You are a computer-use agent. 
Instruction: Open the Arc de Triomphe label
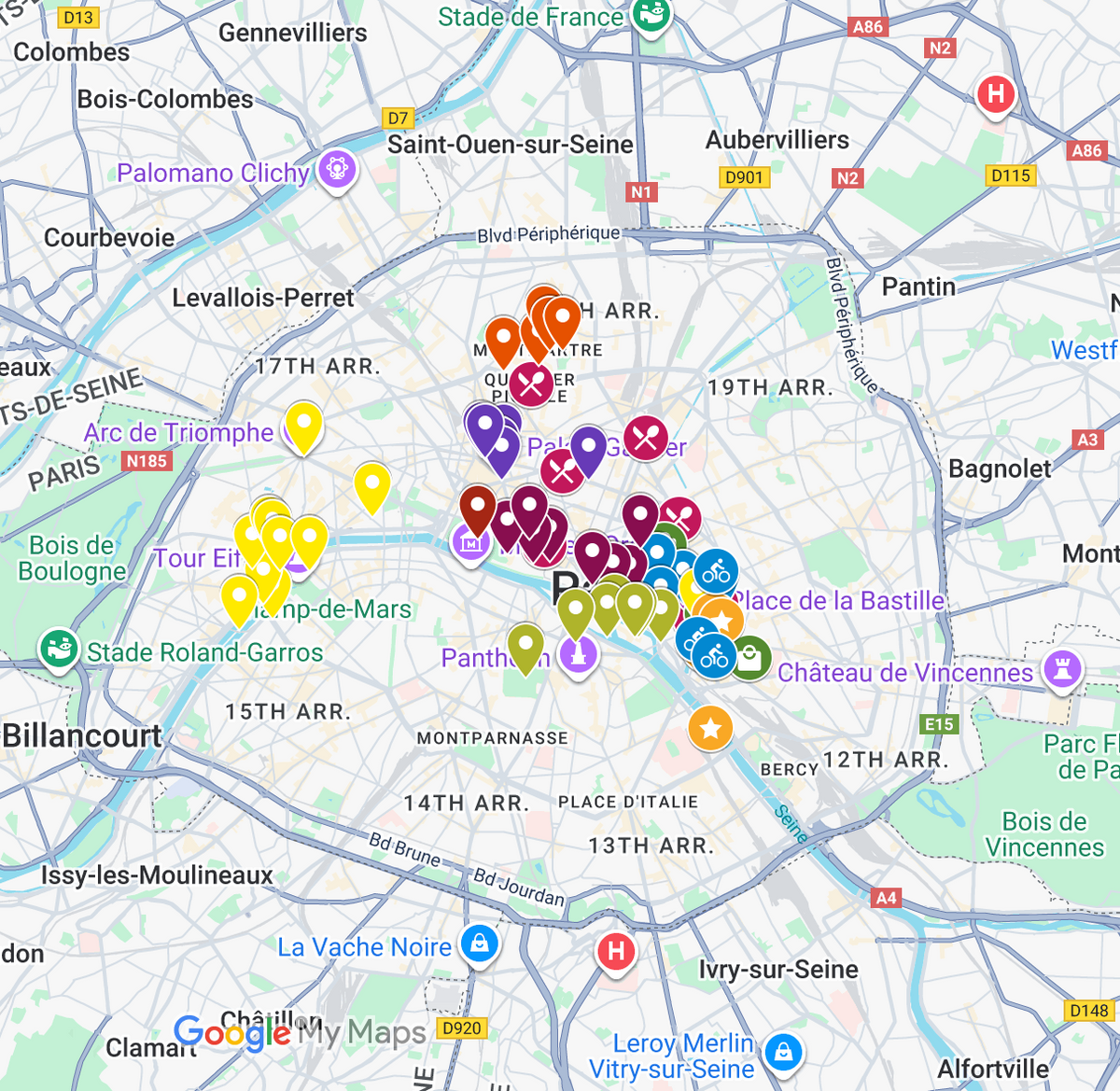click(178, 432)
